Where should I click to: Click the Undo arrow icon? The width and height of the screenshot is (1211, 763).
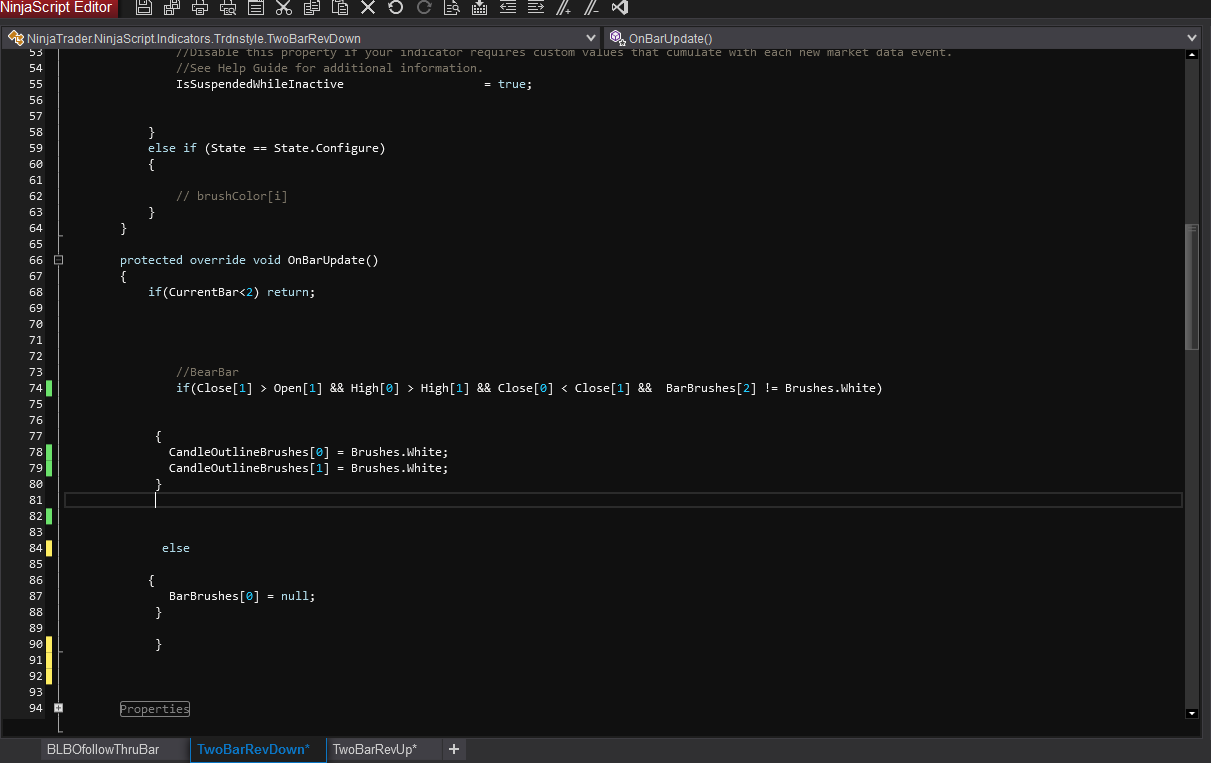click(396, 8)
